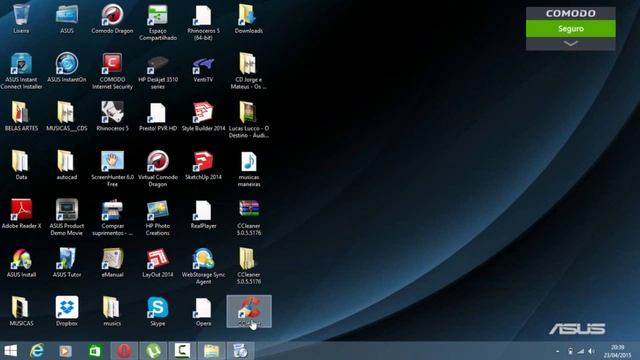The image size is (640, 360).
Task: Select the ASUS InstantOn shortcut
Action: pos(67,68)
